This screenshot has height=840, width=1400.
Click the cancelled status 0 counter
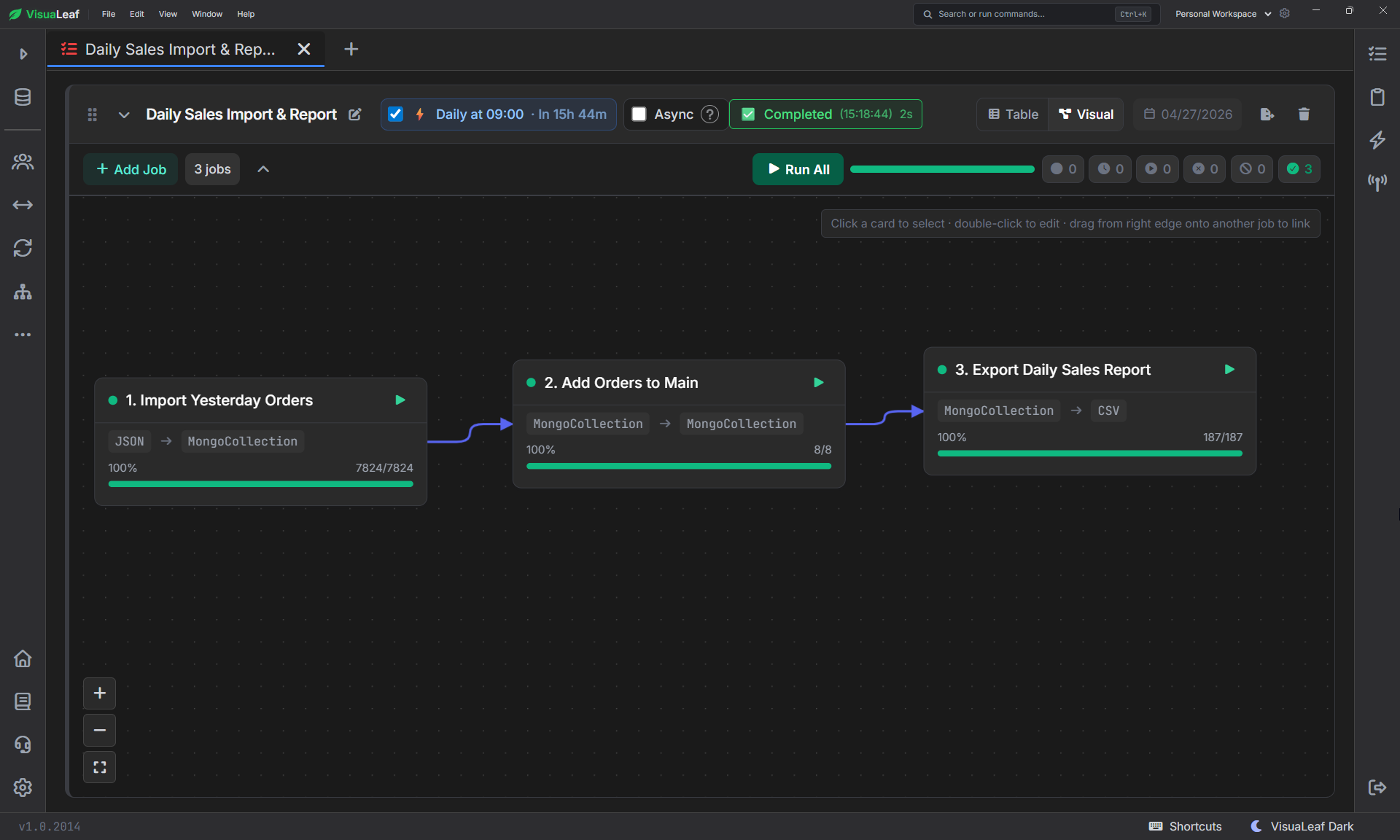tap(1252, 169)
